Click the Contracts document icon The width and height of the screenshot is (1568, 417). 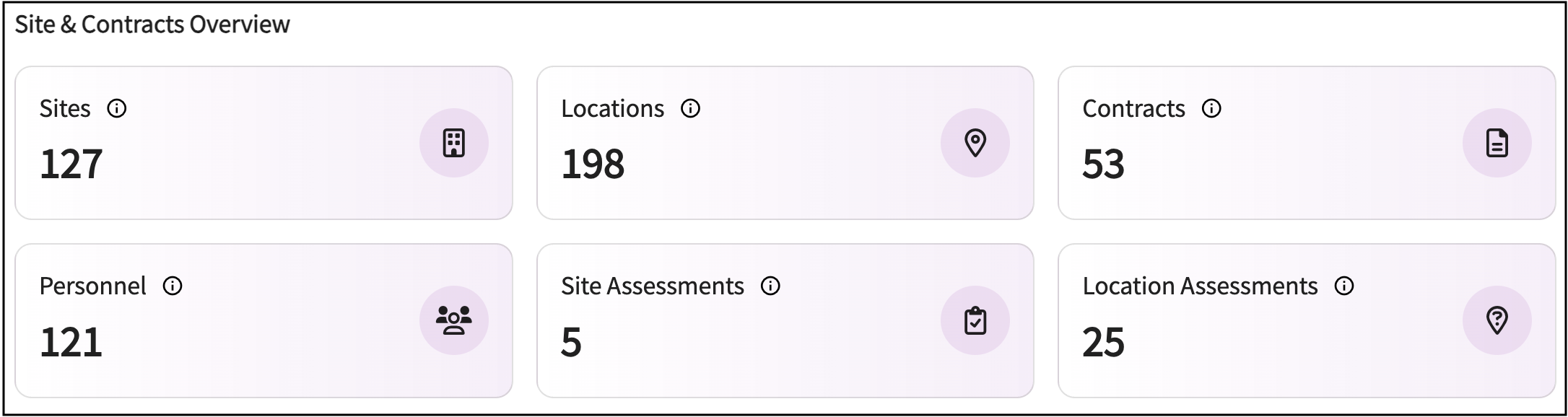[1497, 143]
